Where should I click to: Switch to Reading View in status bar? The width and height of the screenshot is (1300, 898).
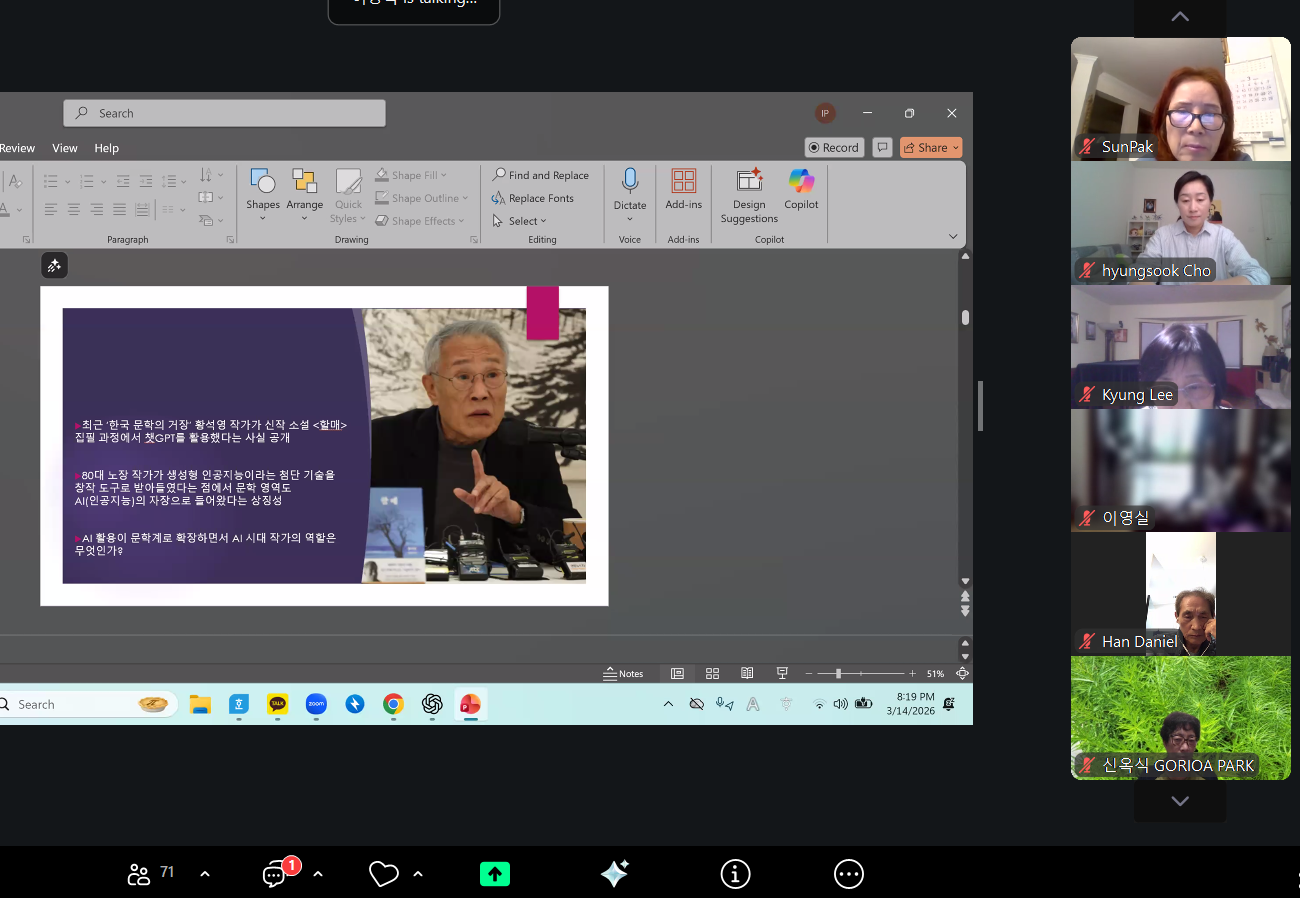[747, 673]
